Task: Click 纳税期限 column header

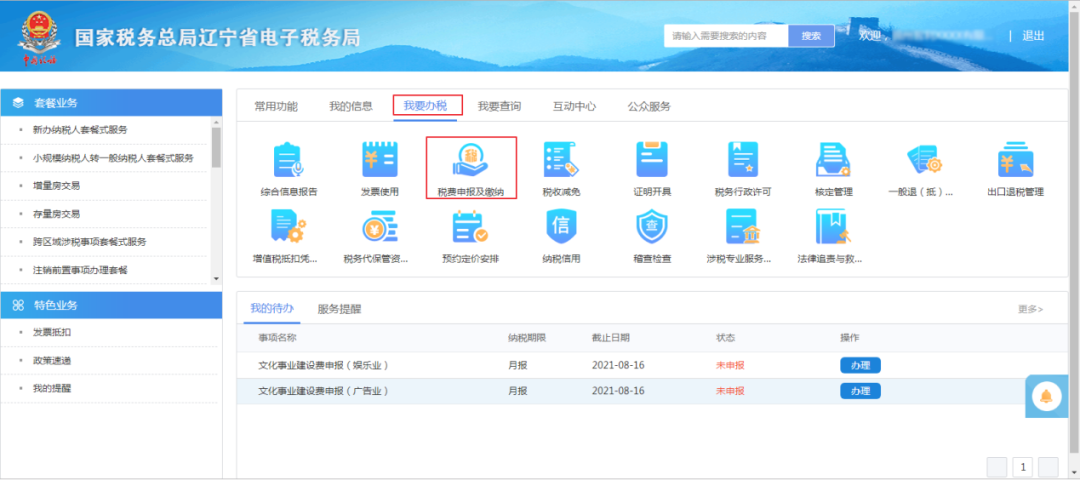Action: (527, 338)
